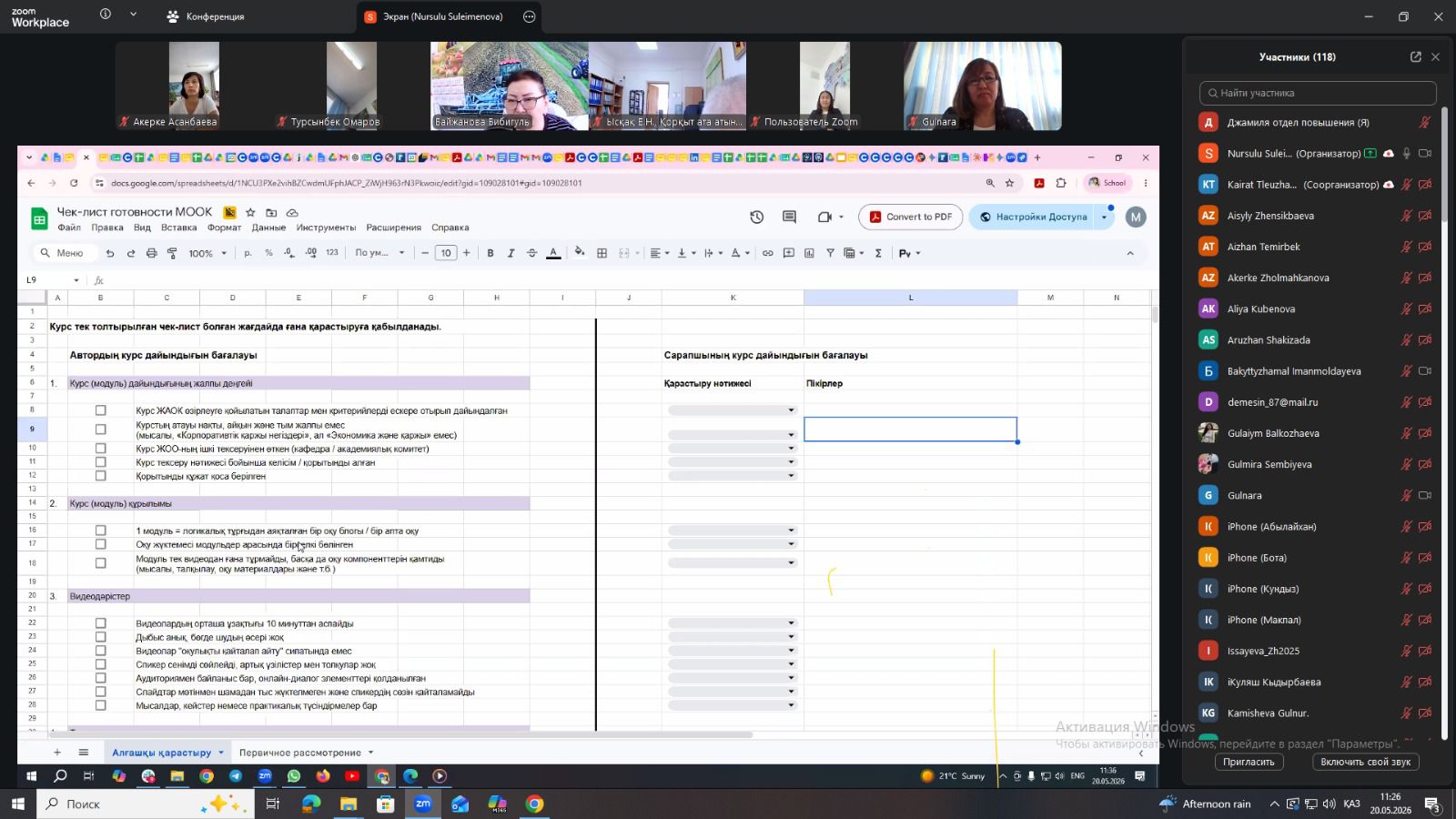This screenshot has height=819, width=1456.
Task: Check box for 'Курстың атауы нақты' row
Action: tap(100, 430)
